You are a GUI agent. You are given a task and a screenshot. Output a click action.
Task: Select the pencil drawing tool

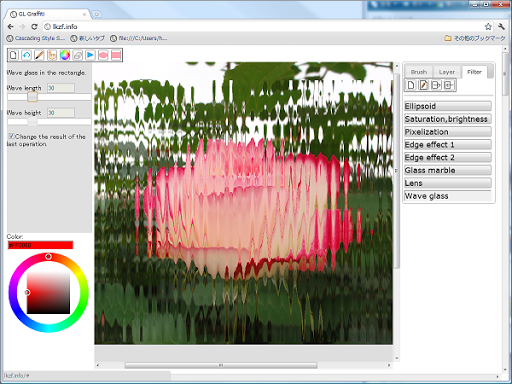click(39, 55)
